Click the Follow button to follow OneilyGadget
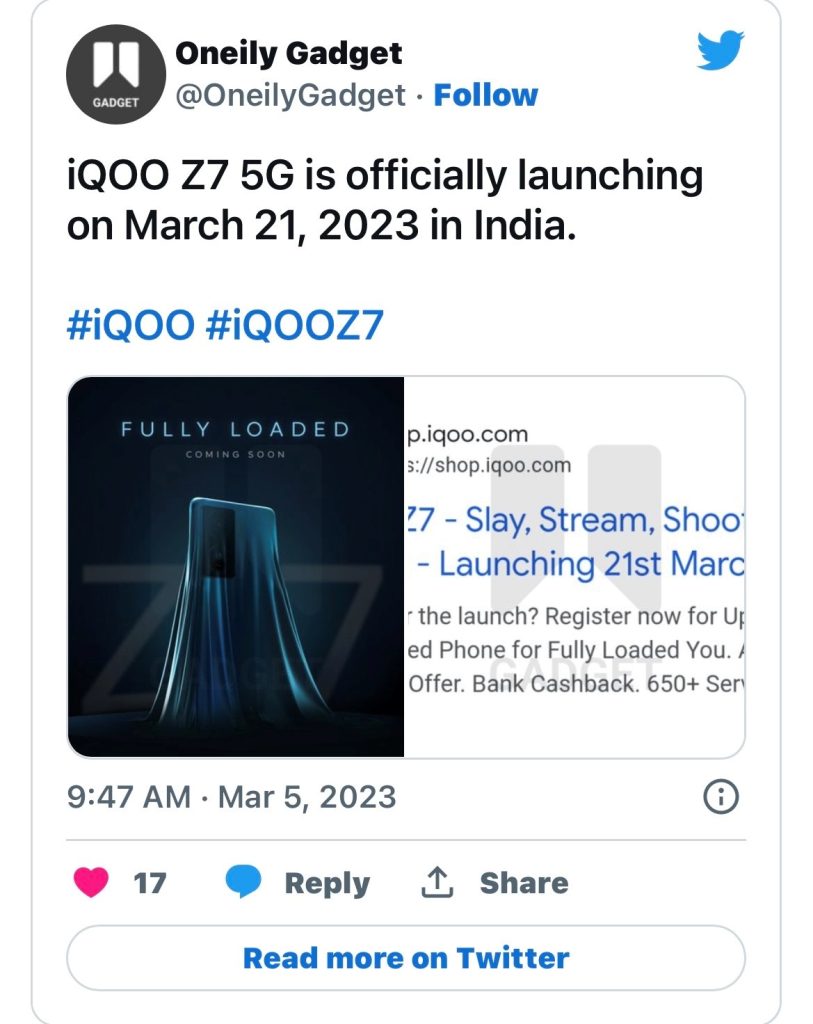Image resolution: width=813 pixels, height=1024 pixels. 487,96
